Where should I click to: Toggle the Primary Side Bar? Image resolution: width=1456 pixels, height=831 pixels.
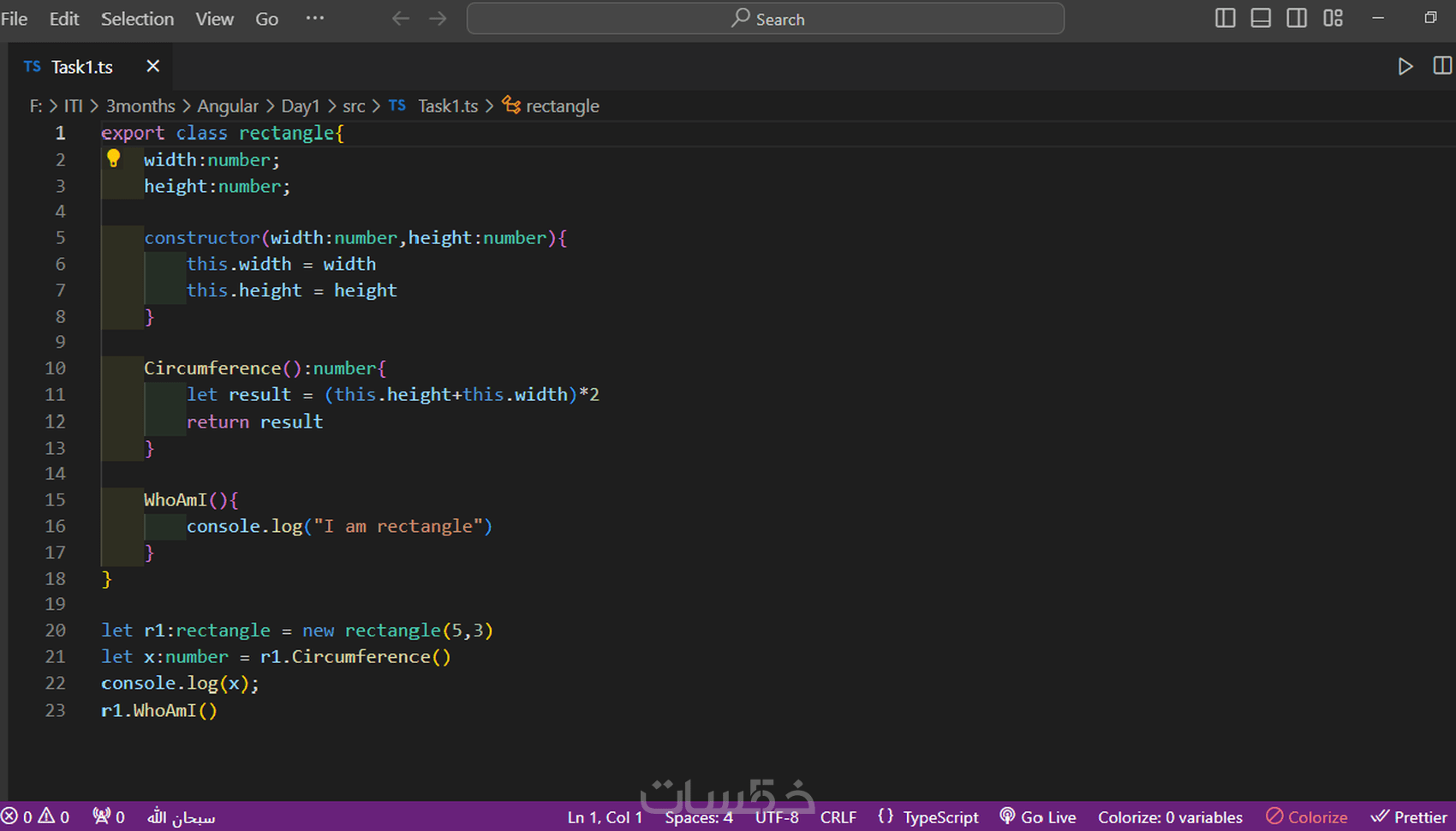(1225, 18)
